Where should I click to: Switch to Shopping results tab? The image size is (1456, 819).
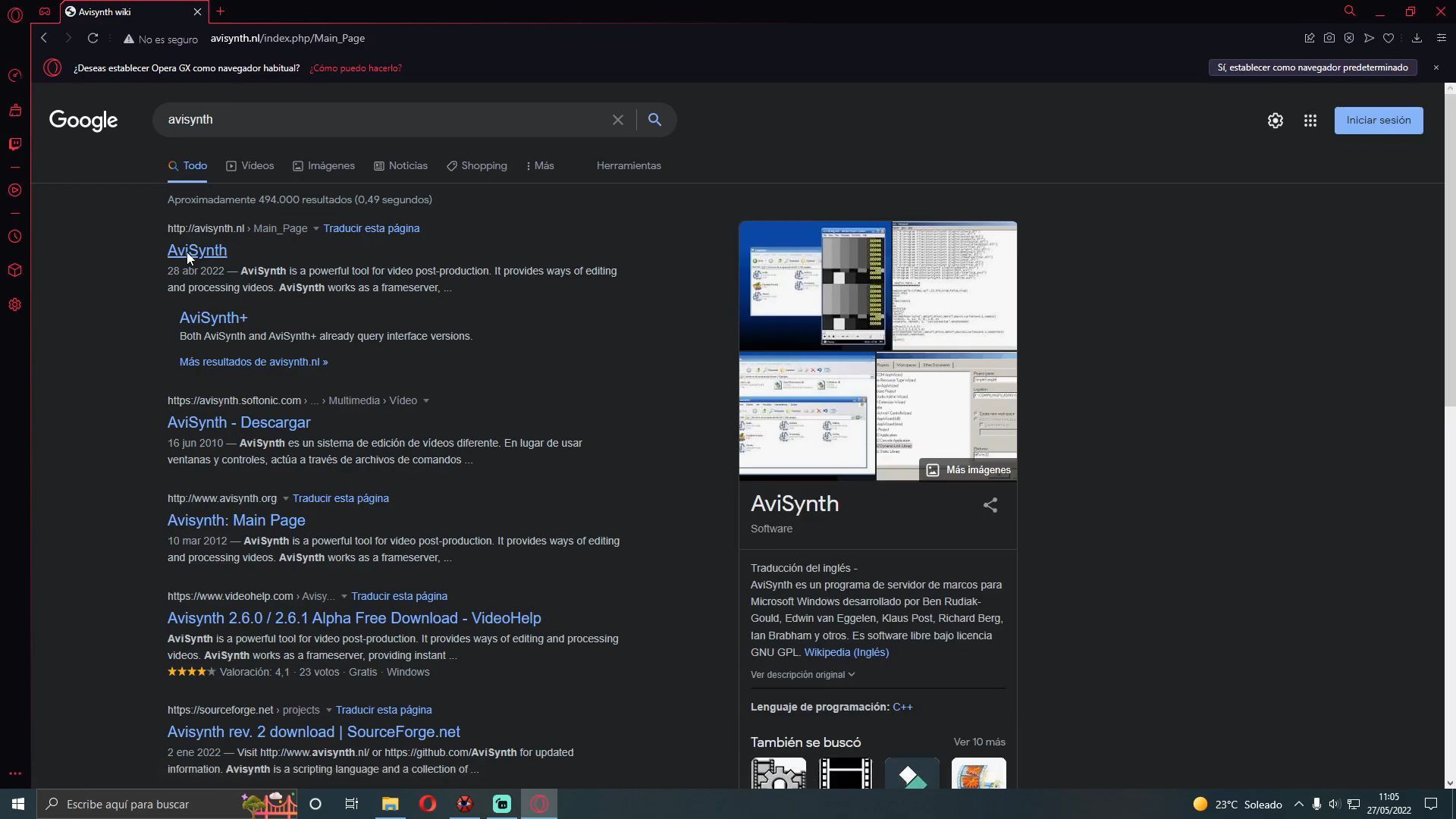point(477,166)
